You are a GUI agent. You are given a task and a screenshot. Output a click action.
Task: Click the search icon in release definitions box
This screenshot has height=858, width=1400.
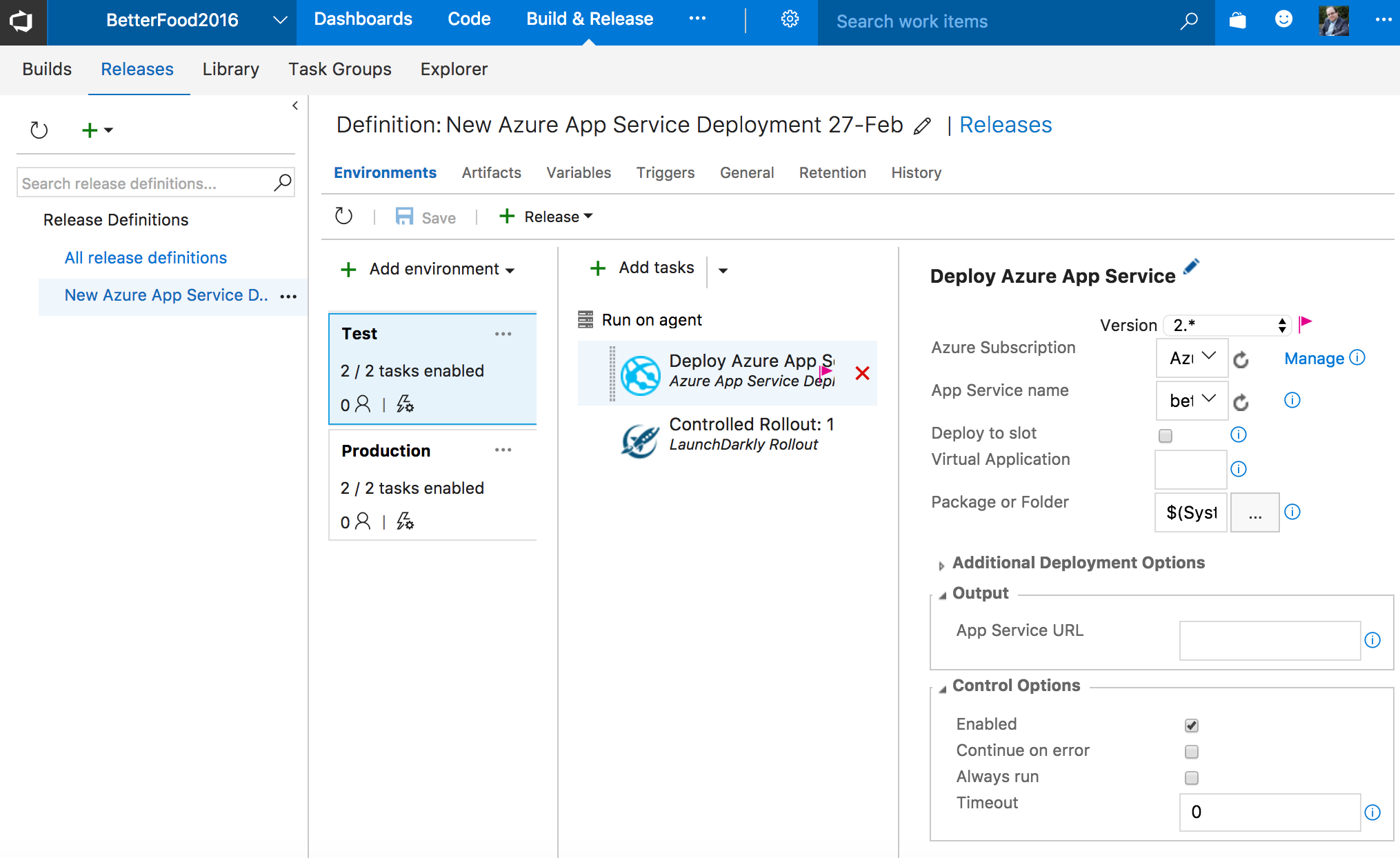click(x=282, y=183)
